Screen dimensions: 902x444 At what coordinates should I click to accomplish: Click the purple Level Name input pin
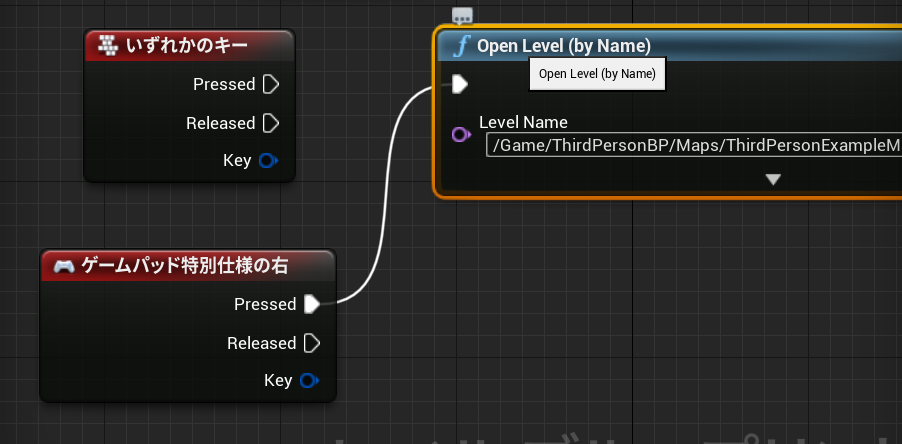pos(461,135)
